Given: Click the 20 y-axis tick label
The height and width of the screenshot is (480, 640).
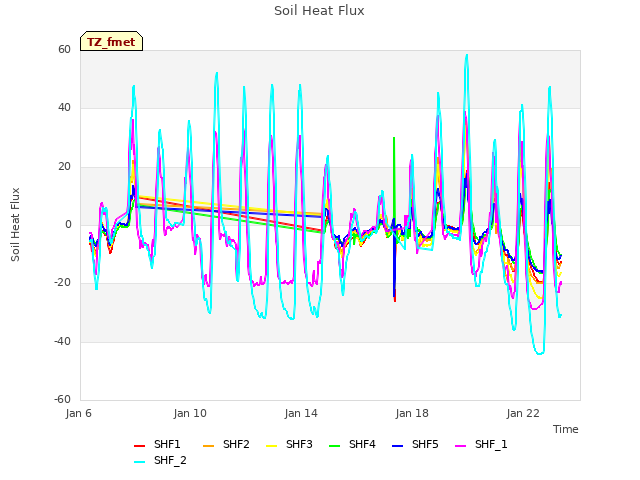Looking at the screenshot, I should [x=64, y=167].
